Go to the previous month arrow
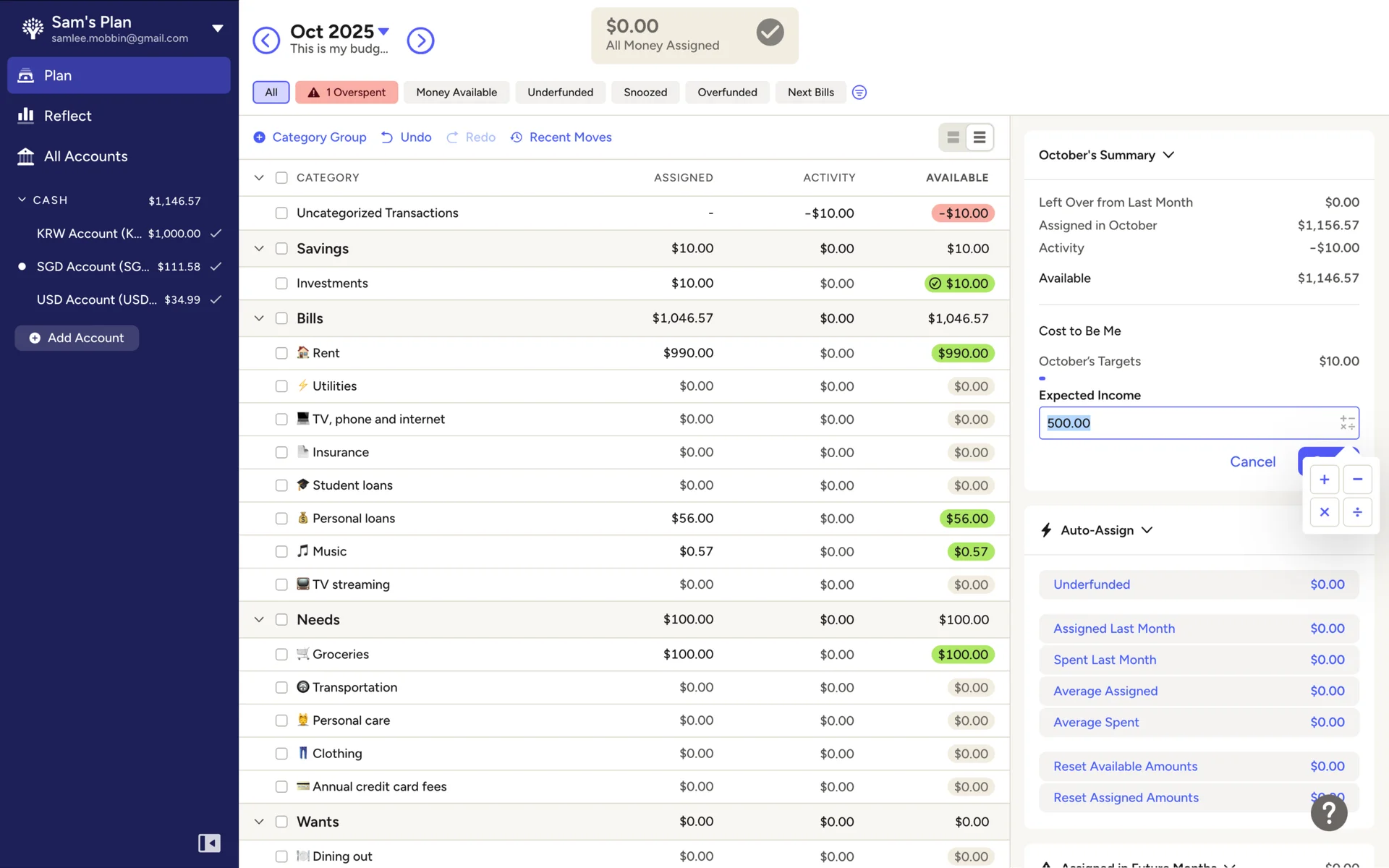Viewport: 1389px width, 868px height. tap(266, 41)
